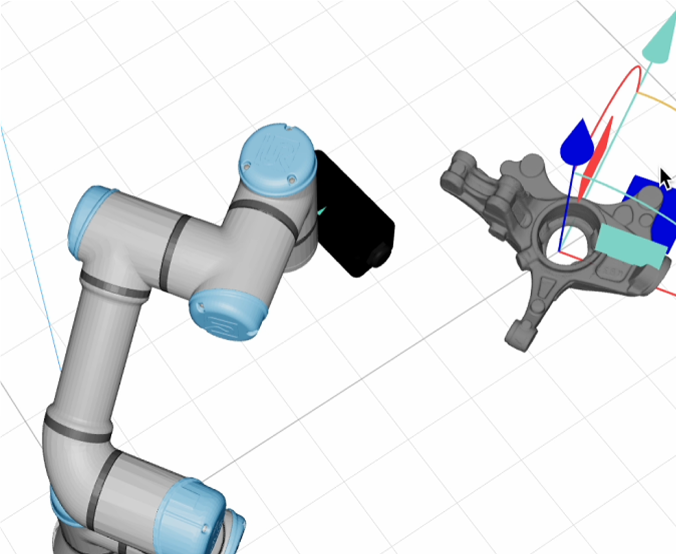The height and width of the screenshot is (554, 676).
Task: Select the knuckle's lower arm end
Action: pyautogui.click(x=517, y=336)
